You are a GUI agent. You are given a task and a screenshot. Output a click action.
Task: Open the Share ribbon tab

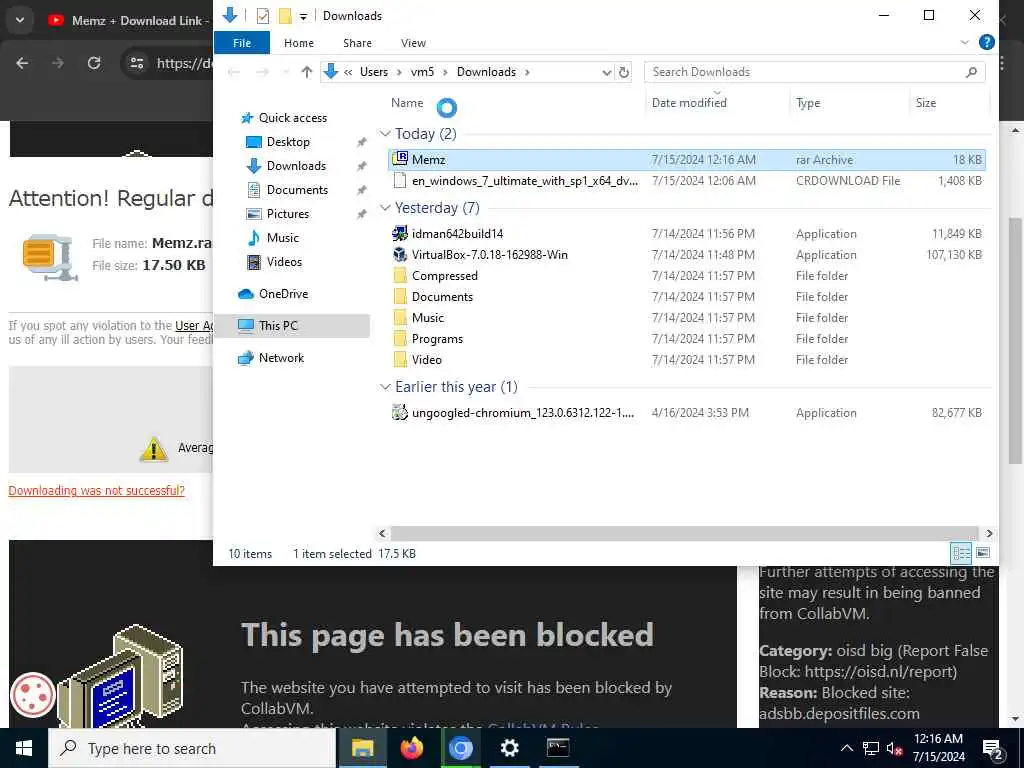click(357, 42)
